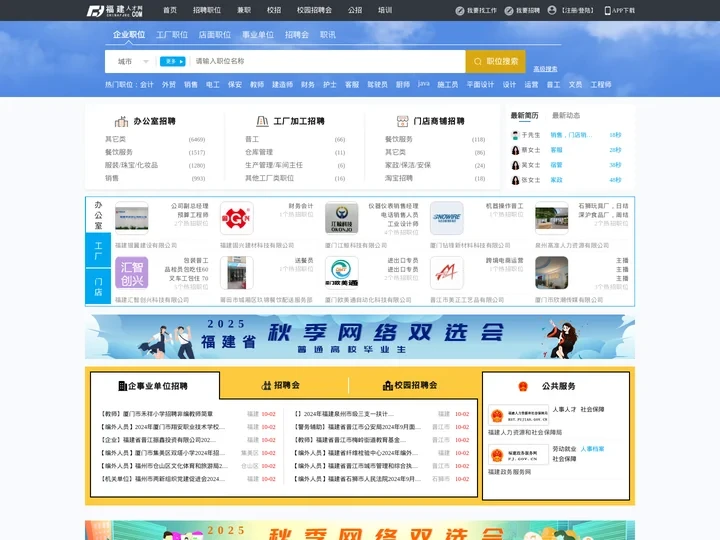Open the 福建政务服务网 logo image
This screenshot has width=720, height=540.
tap(518, 455)
